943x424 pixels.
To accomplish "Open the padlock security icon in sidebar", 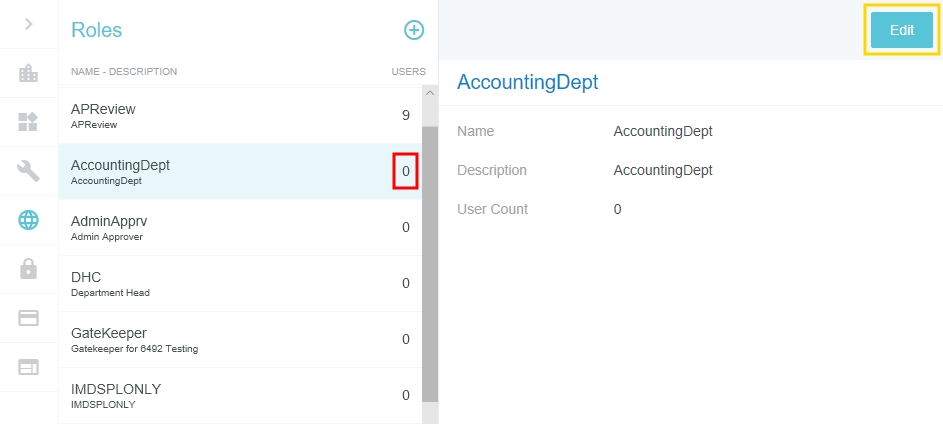I will coord(28,268).
